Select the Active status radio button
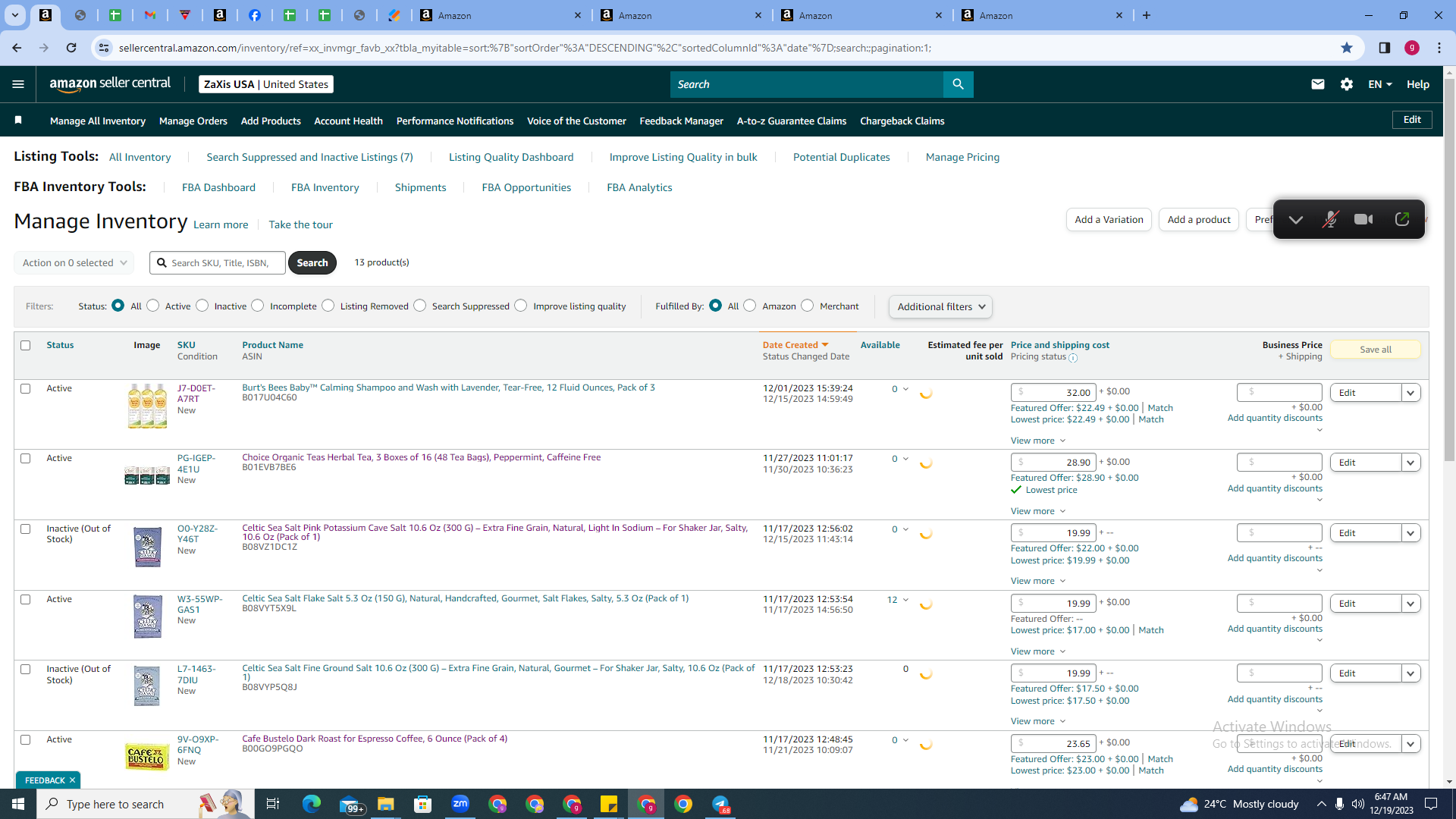This screenshot has width=1456, height=819. 153,306
